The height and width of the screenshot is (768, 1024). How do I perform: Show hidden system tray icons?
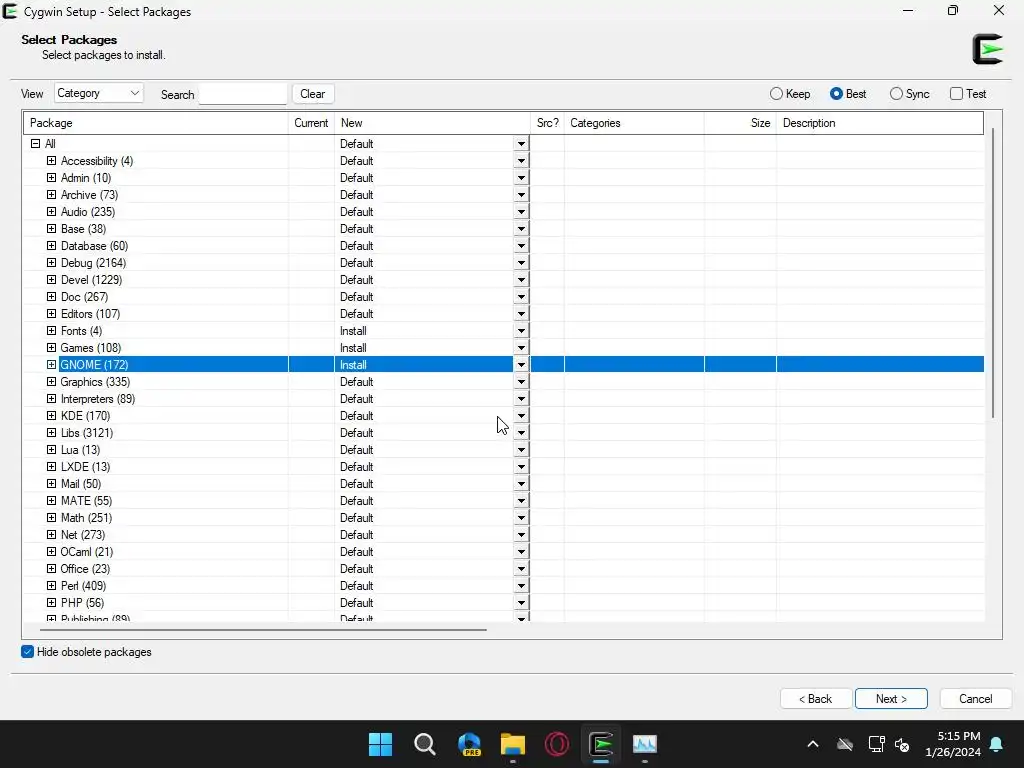click(x=812, y=744)
